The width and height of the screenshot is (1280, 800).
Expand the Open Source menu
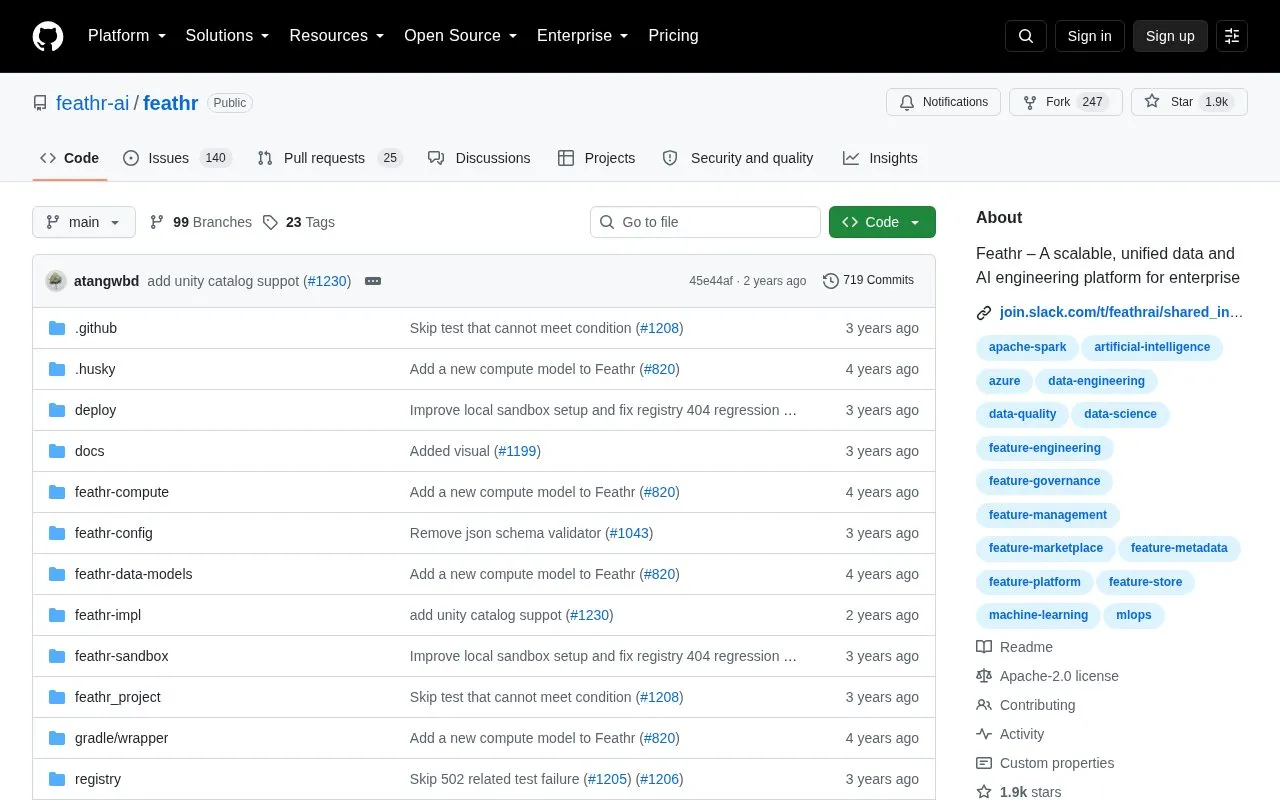(461, 36)
